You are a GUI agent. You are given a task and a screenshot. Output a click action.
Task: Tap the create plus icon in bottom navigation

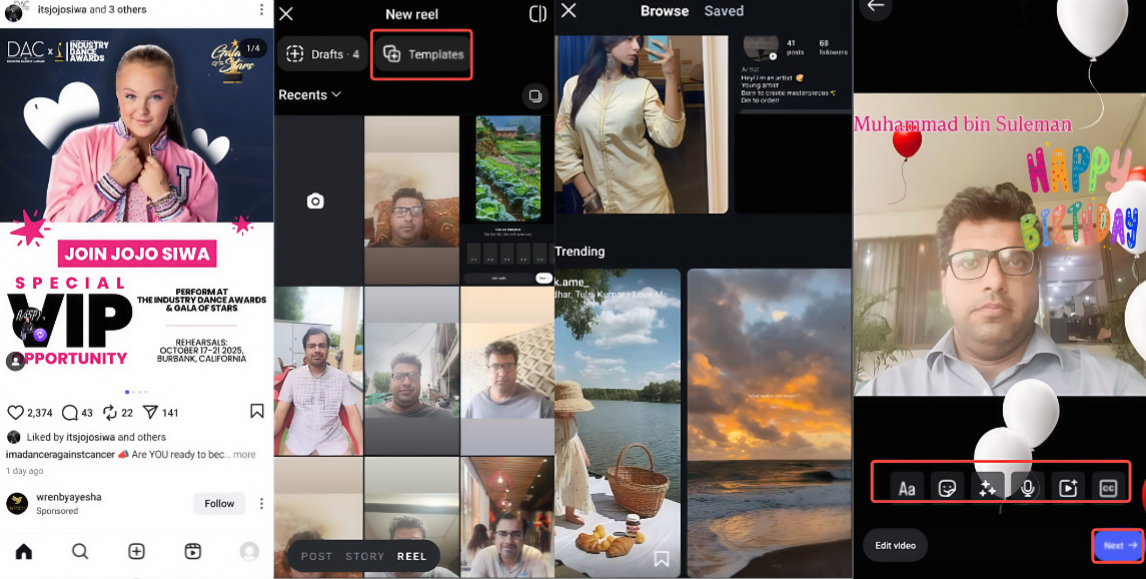(x=136, y=551)
